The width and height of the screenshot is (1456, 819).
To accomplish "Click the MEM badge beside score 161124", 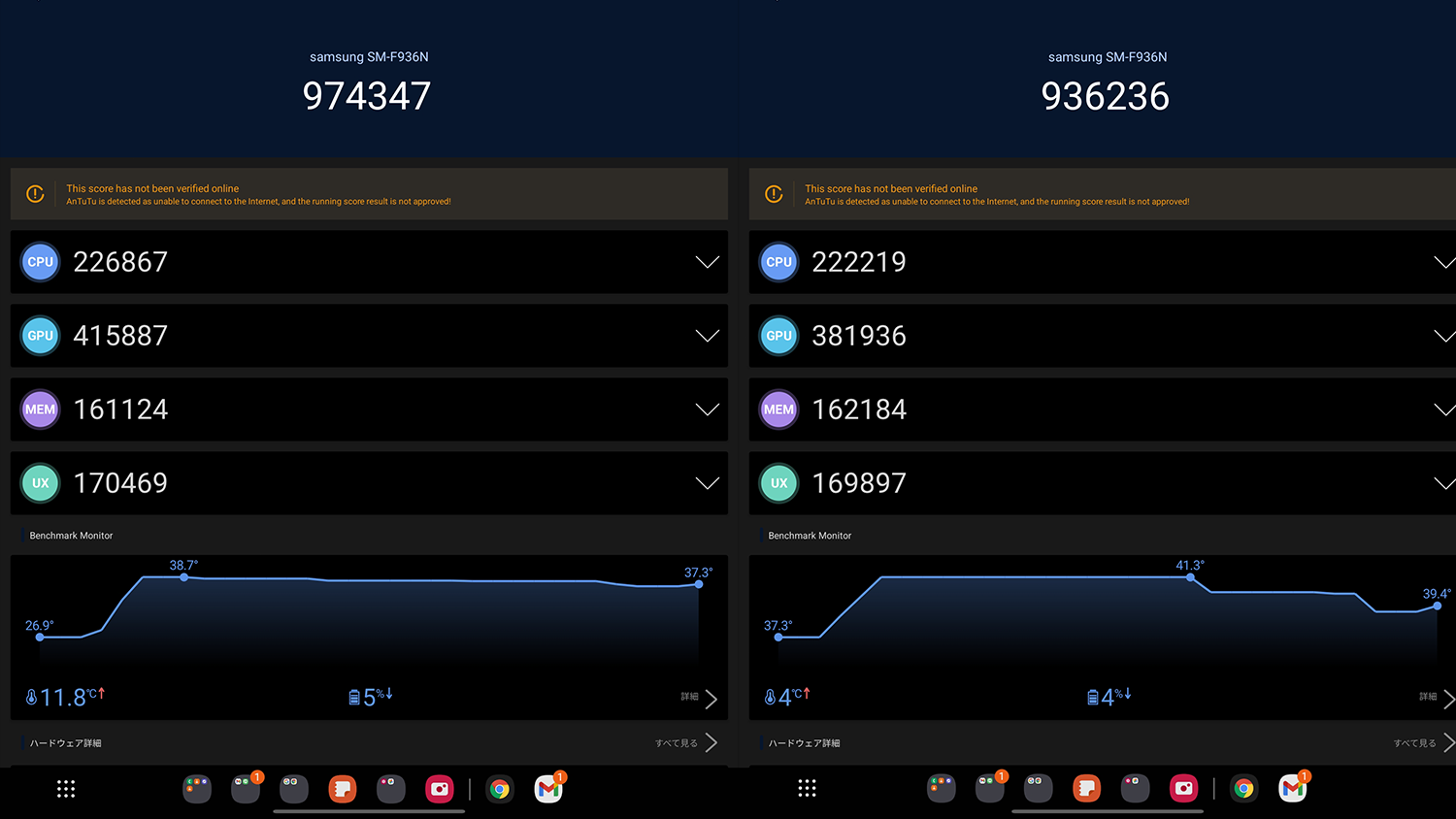I will (x=41, y=409).
